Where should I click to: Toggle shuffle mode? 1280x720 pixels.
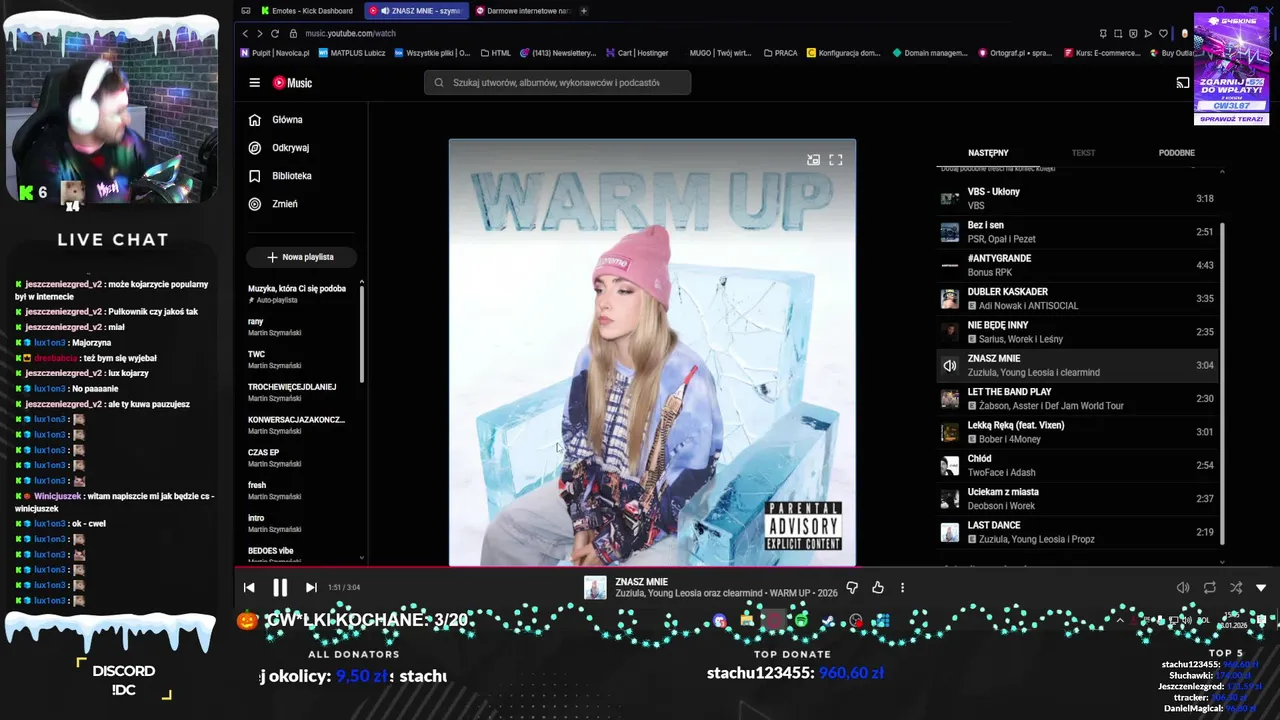pyautogui.click(x=1236, y=588)
